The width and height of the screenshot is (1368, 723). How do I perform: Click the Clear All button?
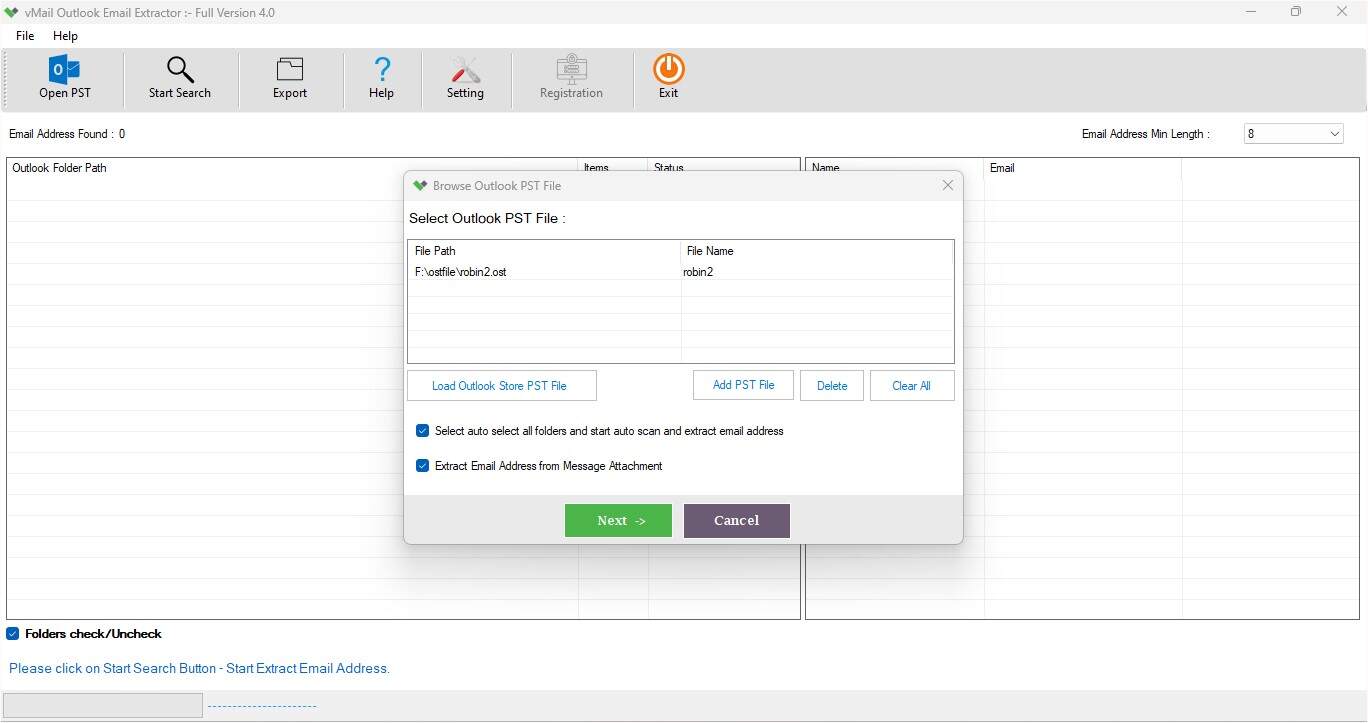[911, 386]
